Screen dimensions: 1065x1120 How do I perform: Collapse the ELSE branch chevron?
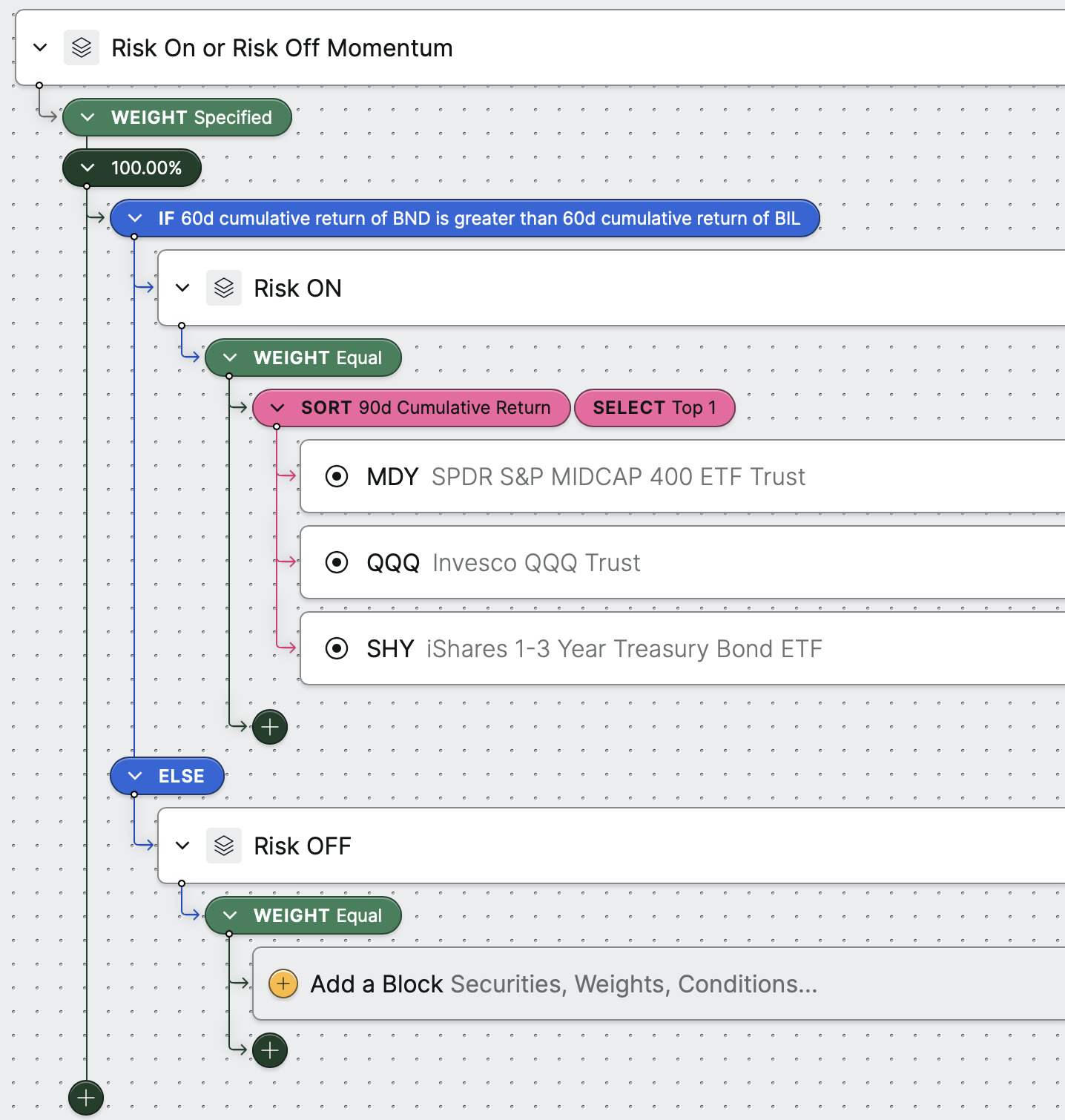click(x=135, y=776)
